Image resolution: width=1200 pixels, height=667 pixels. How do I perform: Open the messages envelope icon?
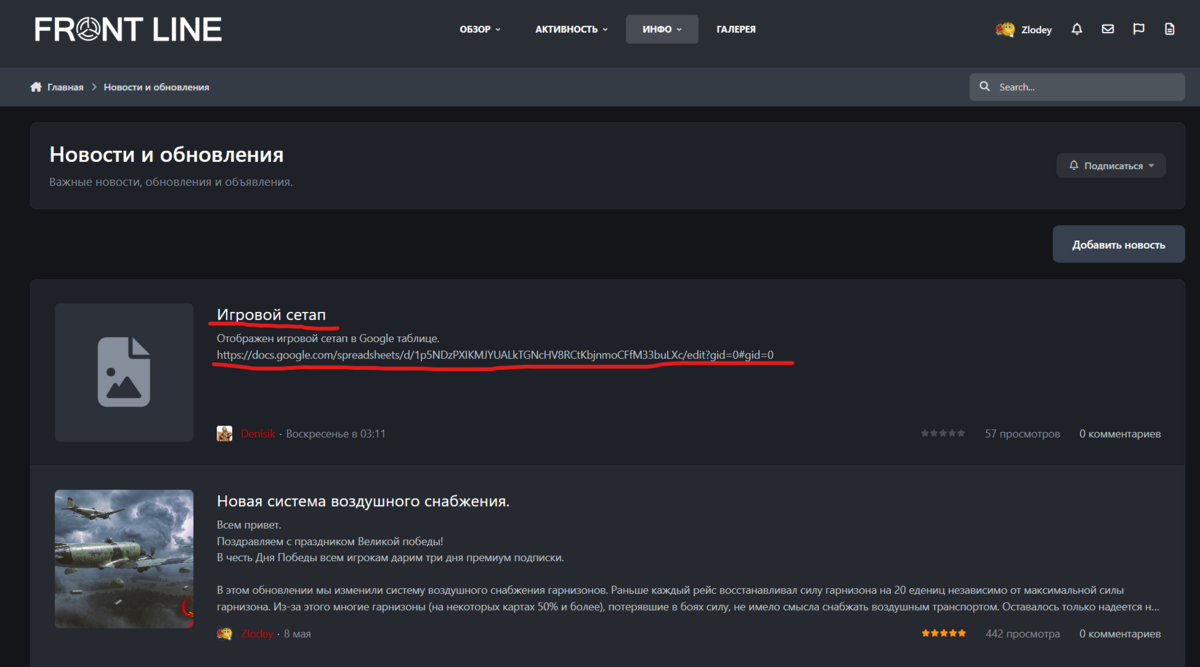(x=1108, y=29)
